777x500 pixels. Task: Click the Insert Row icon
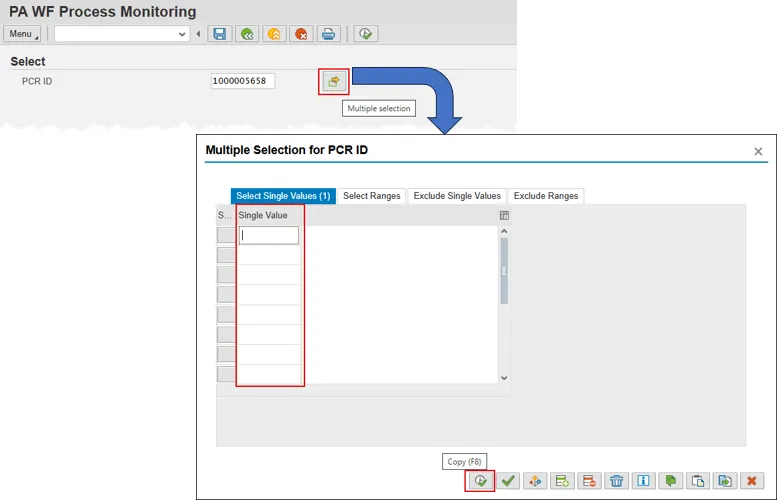[x=562, y=481]
